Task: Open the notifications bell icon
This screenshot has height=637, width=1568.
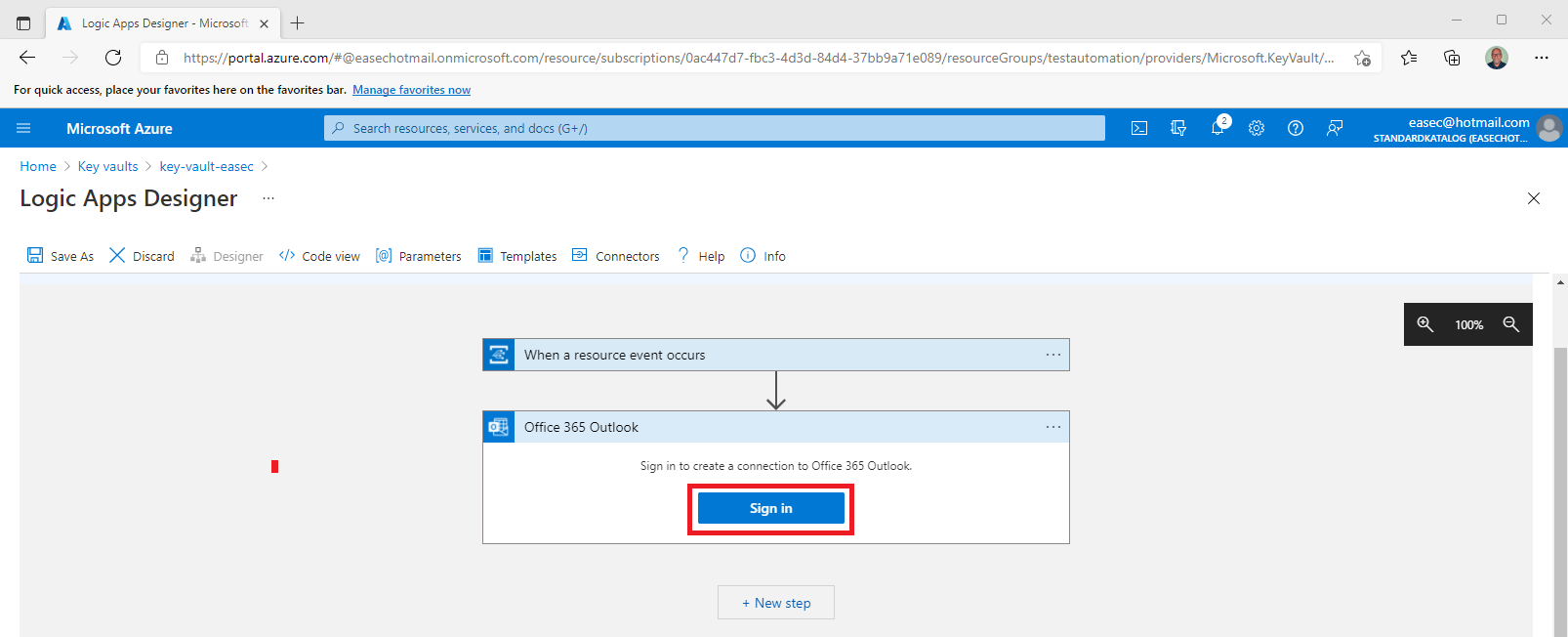Action: point(1217,128)
